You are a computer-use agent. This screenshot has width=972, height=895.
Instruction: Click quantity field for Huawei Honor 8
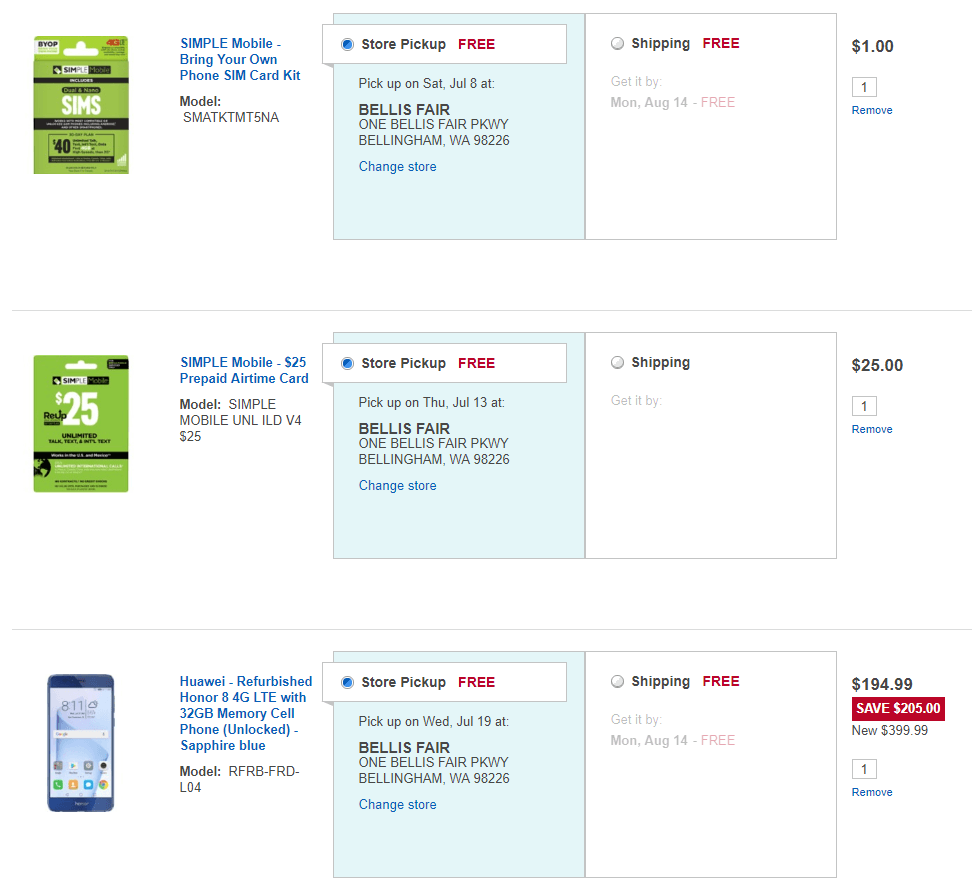coord(864,769)
